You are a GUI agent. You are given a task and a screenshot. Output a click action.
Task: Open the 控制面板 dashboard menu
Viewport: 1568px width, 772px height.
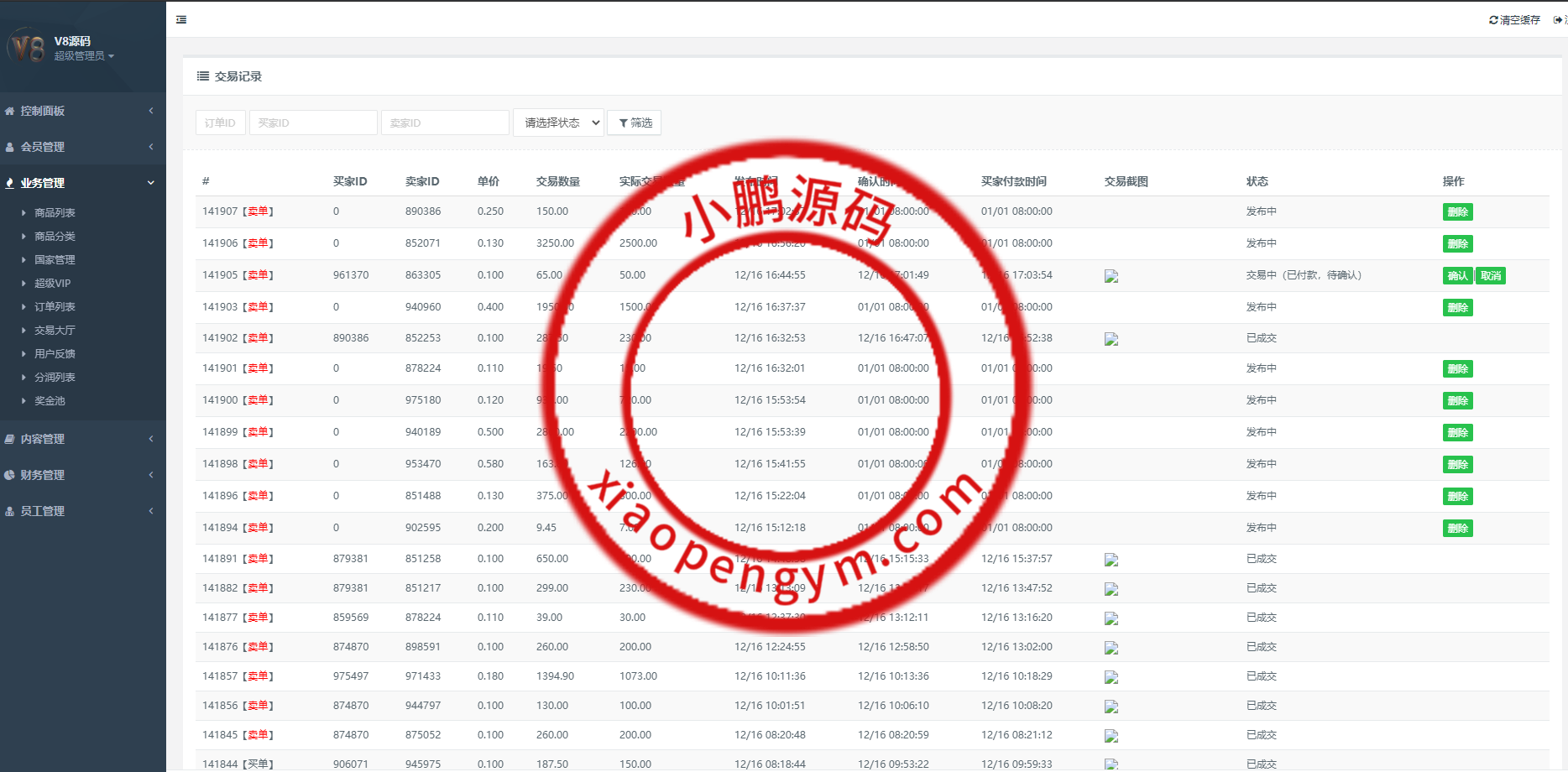click(43, 111)
